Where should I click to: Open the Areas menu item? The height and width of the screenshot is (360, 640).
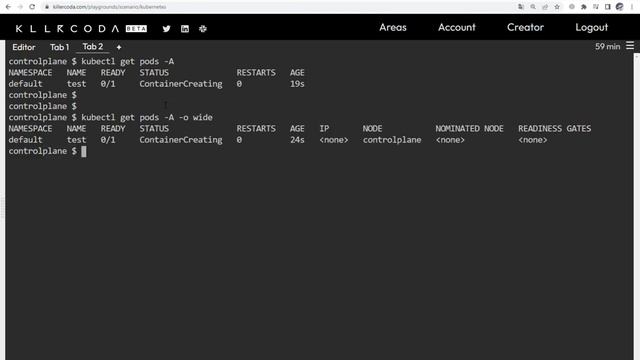[x=393, y=27]
